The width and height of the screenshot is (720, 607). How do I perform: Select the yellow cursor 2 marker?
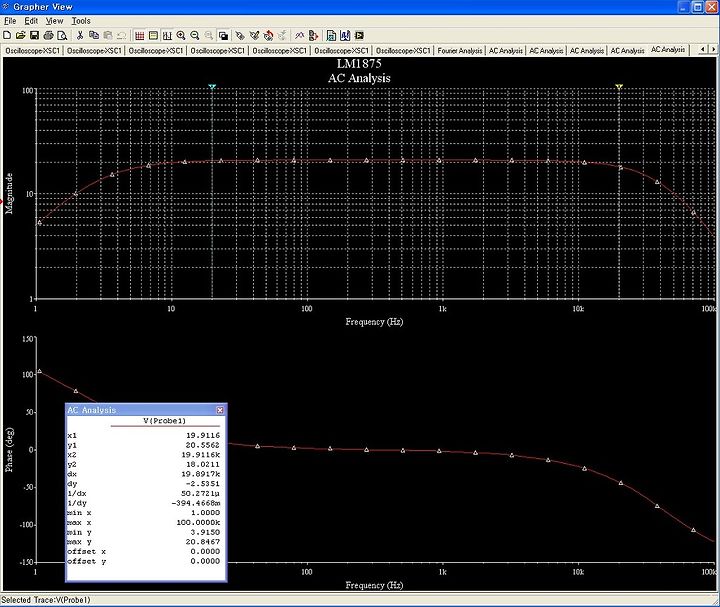point(619,86)
